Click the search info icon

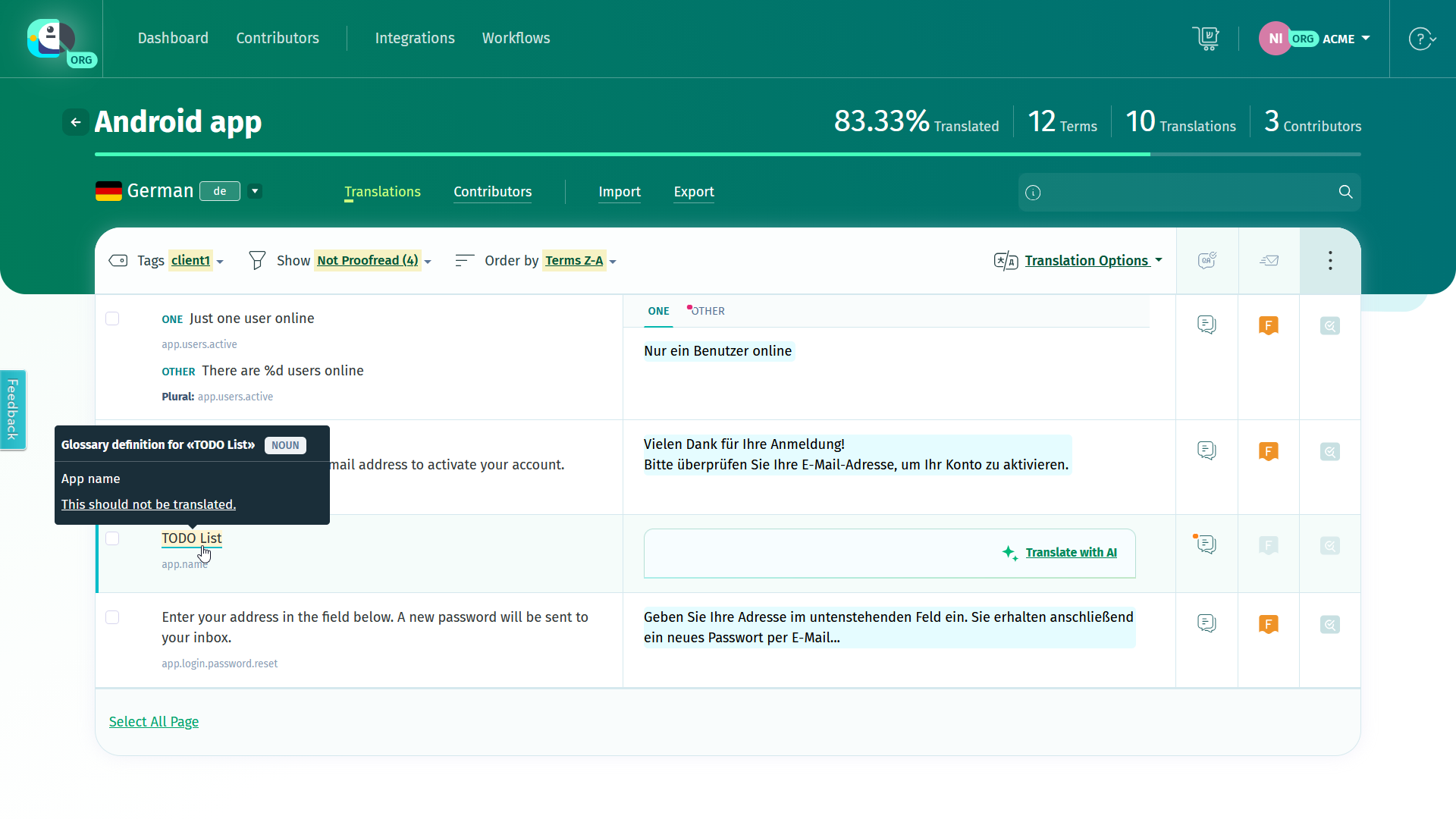pos(1033,193)
